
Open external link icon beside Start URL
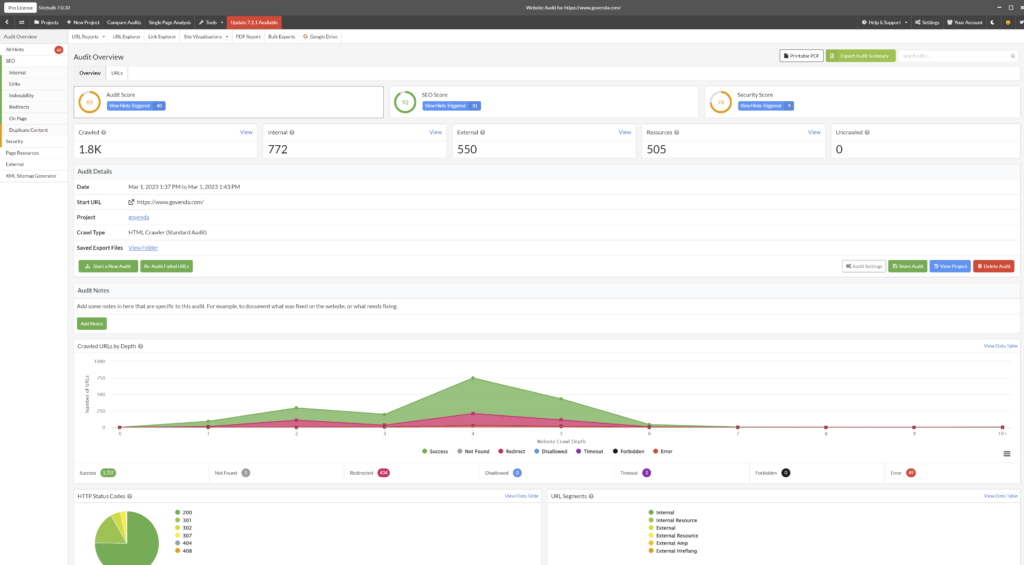pos(131,202)
